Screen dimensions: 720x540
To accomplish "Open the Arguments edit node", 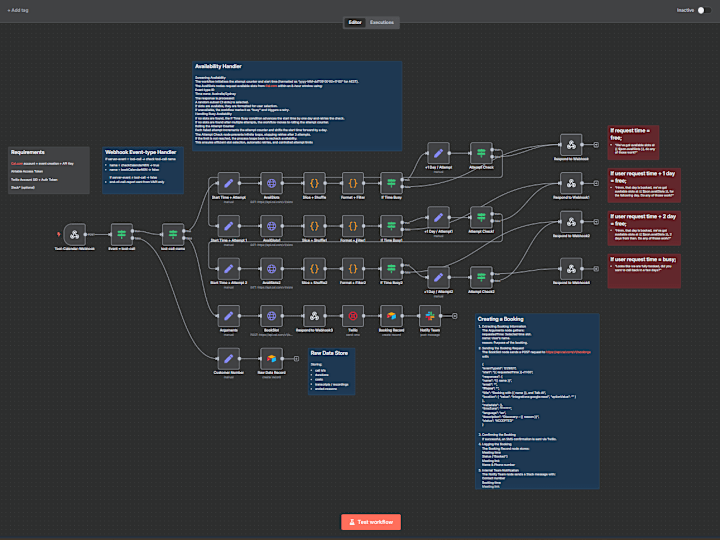I will [228, 316].
